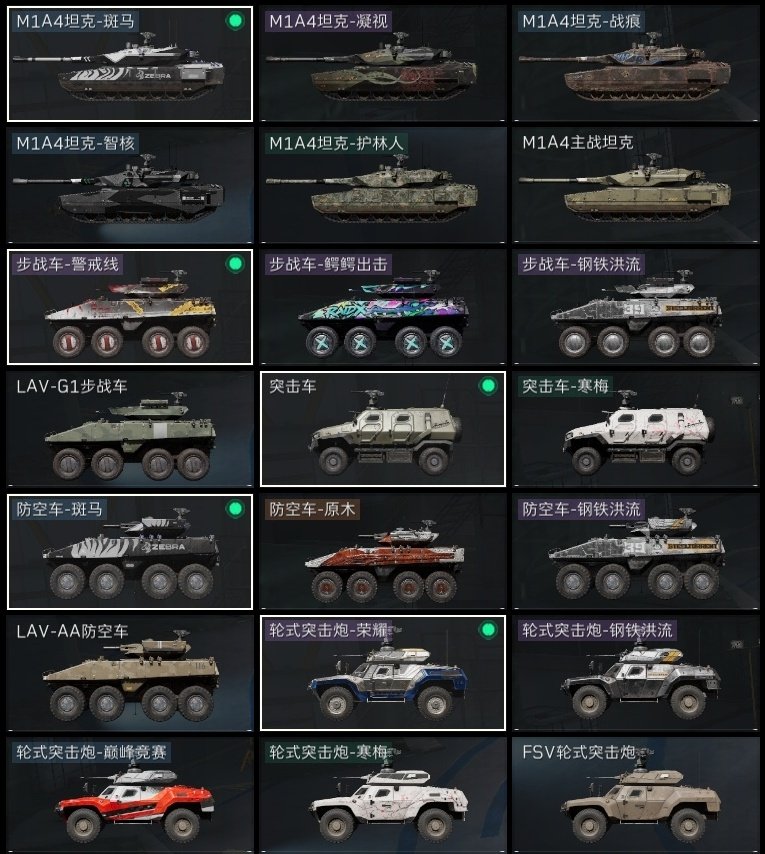Click the green equipped dot on 防空车-斑马
The height and width of the screenshot is (854, 765).
pos(235,509)
